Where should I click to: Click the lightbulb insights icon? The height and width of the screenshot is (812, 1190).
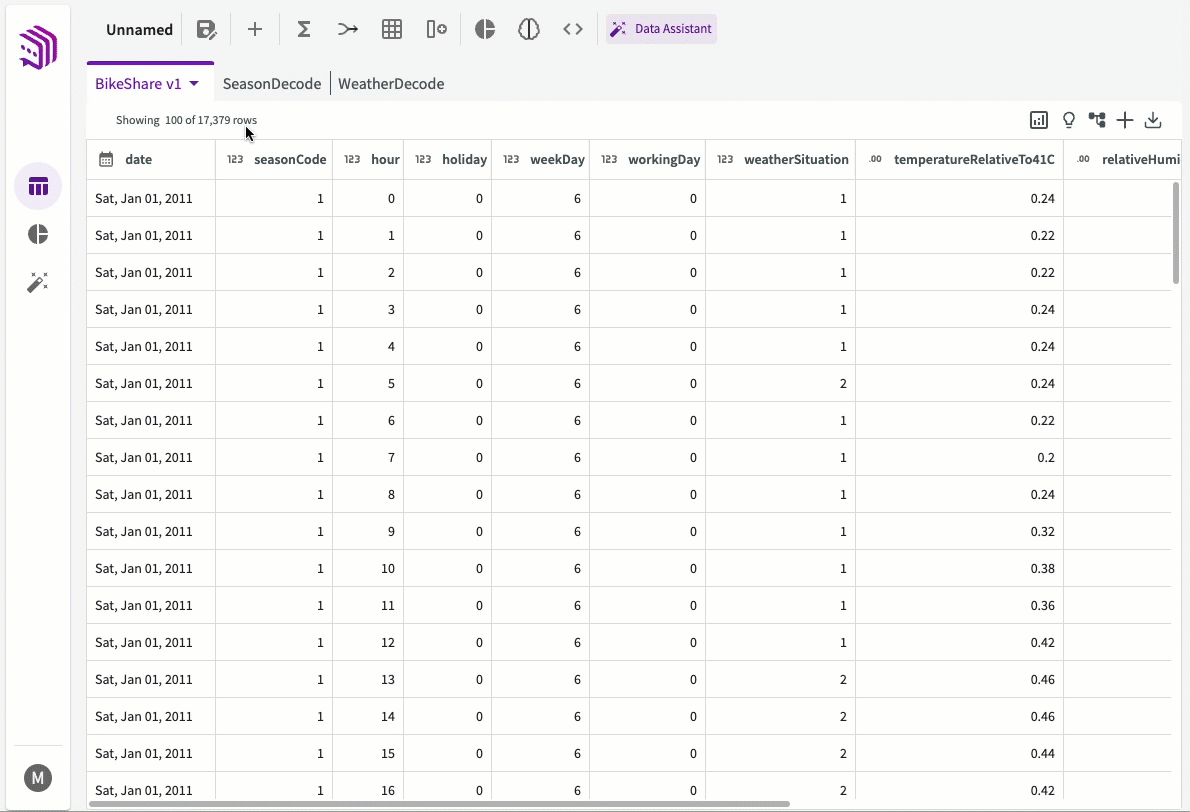point(1069,120)
